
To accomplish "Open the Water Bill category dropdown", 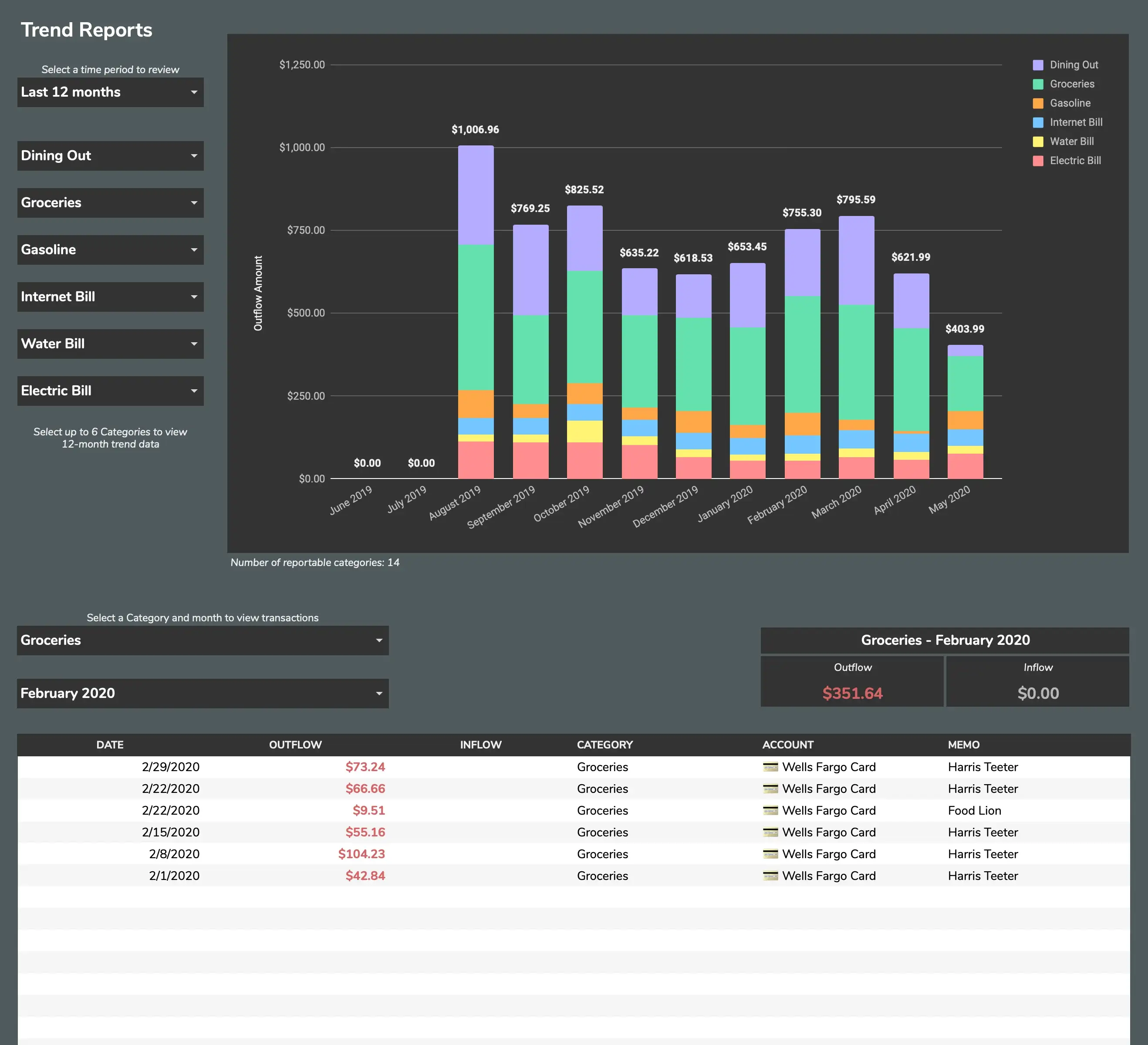I will click(x=111, y=344).
